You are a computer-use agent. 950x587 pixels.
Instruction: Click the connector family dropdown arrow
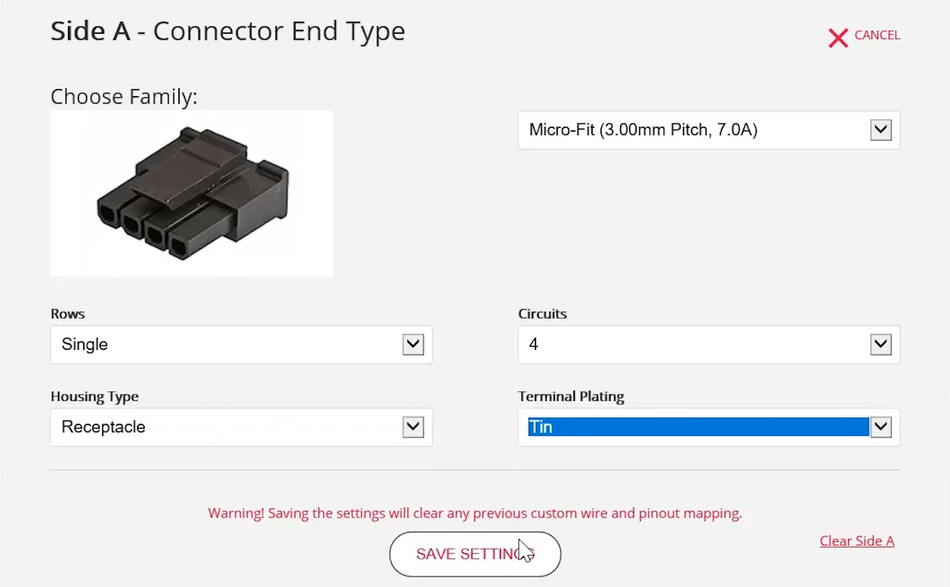[881, 130]
